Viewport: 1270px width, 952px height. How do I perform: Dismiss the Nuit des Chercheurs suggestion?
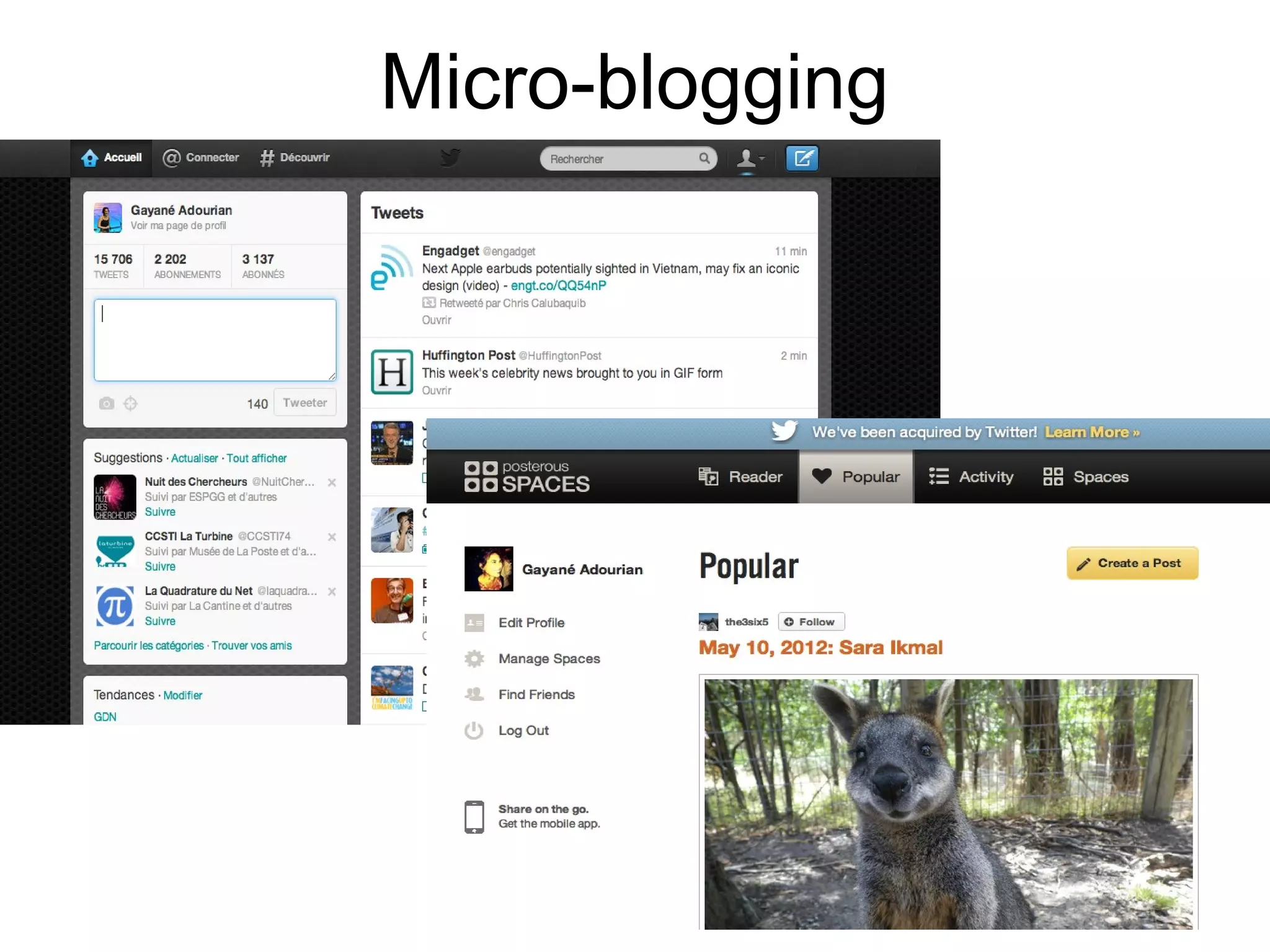point(332,482)
